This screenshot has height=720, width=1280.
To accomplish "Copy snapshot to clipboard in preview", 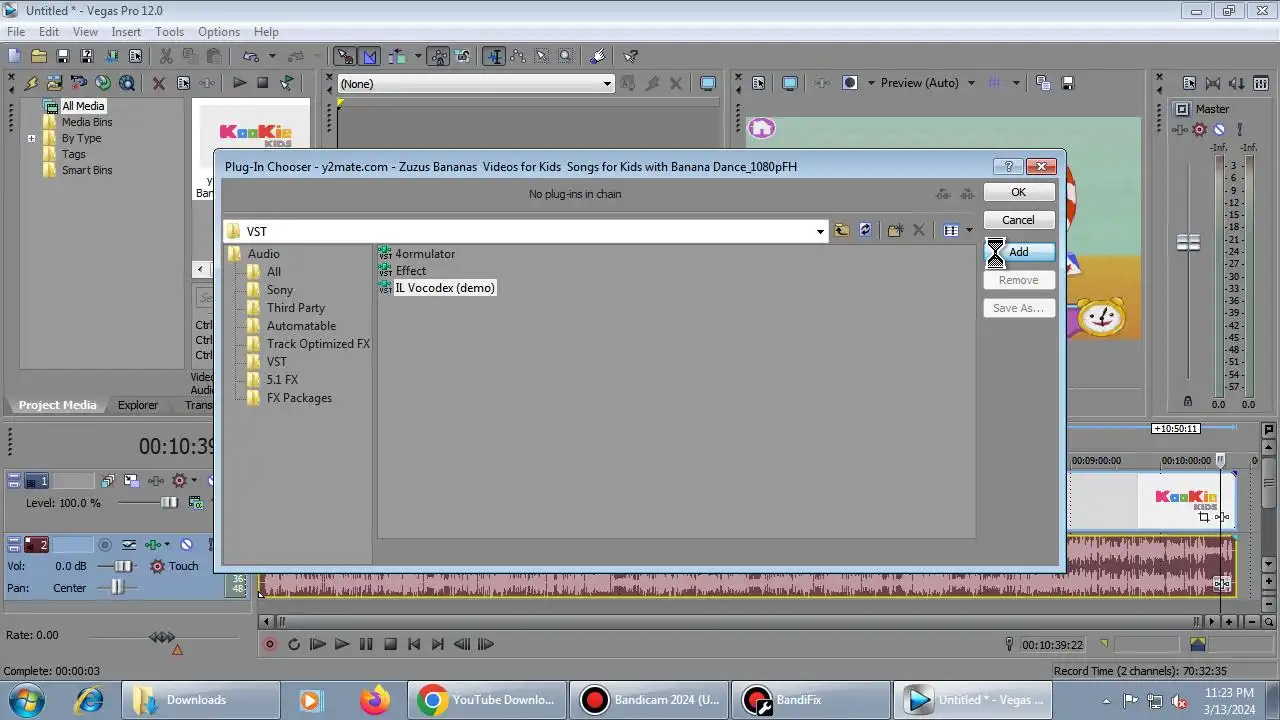I will click(1043, 83).
